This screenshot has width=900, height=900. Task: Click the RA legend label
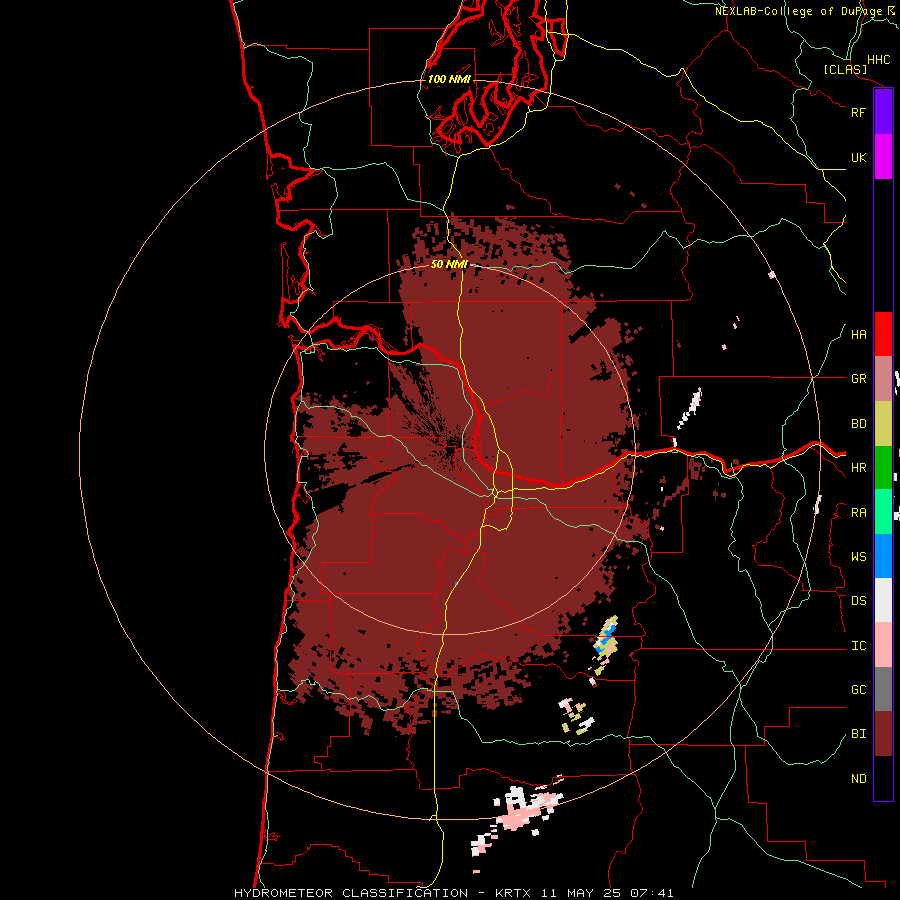(858, 513)
